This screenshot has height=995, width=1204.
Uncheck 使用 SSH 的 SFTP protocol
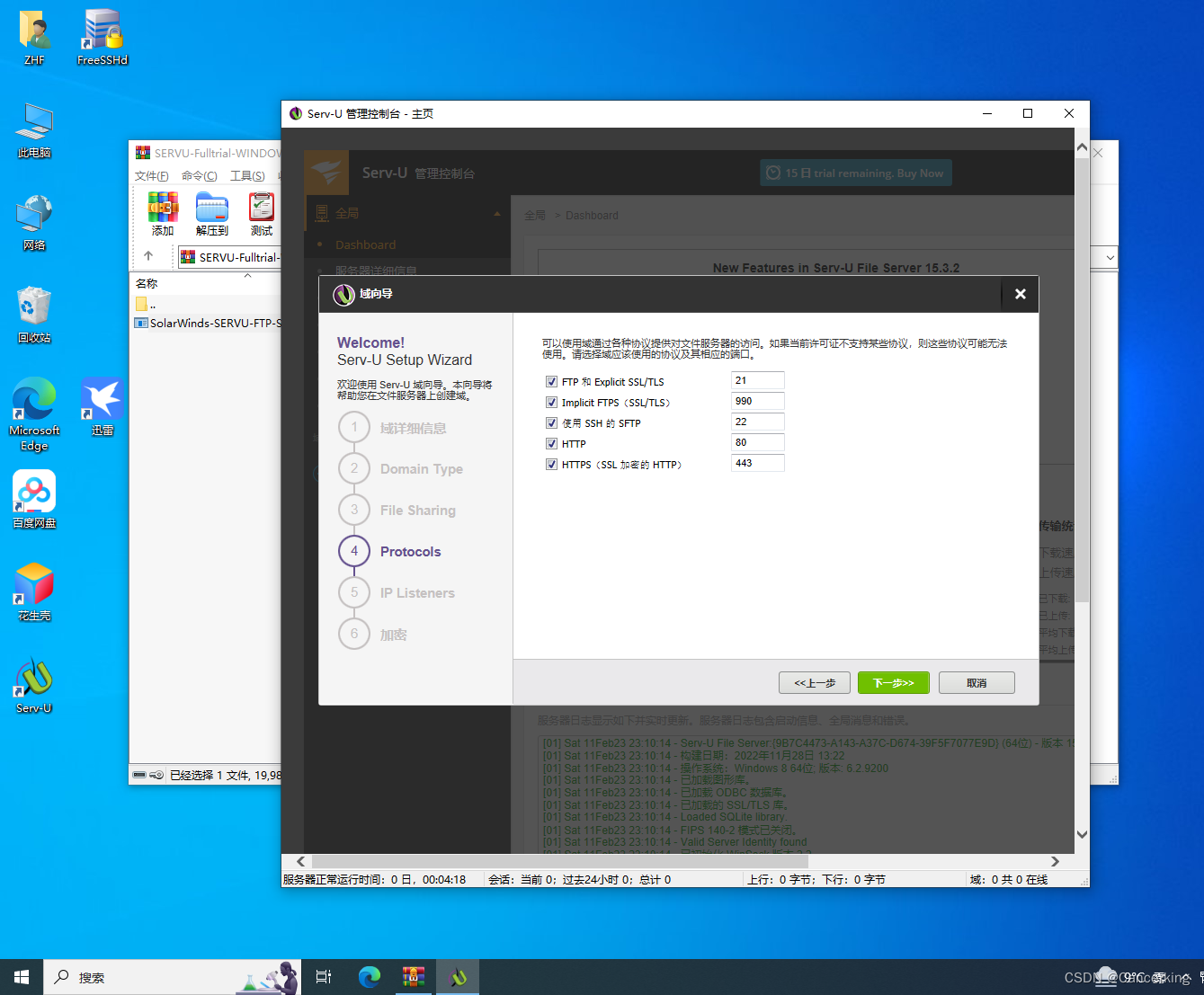pos(551,422)
